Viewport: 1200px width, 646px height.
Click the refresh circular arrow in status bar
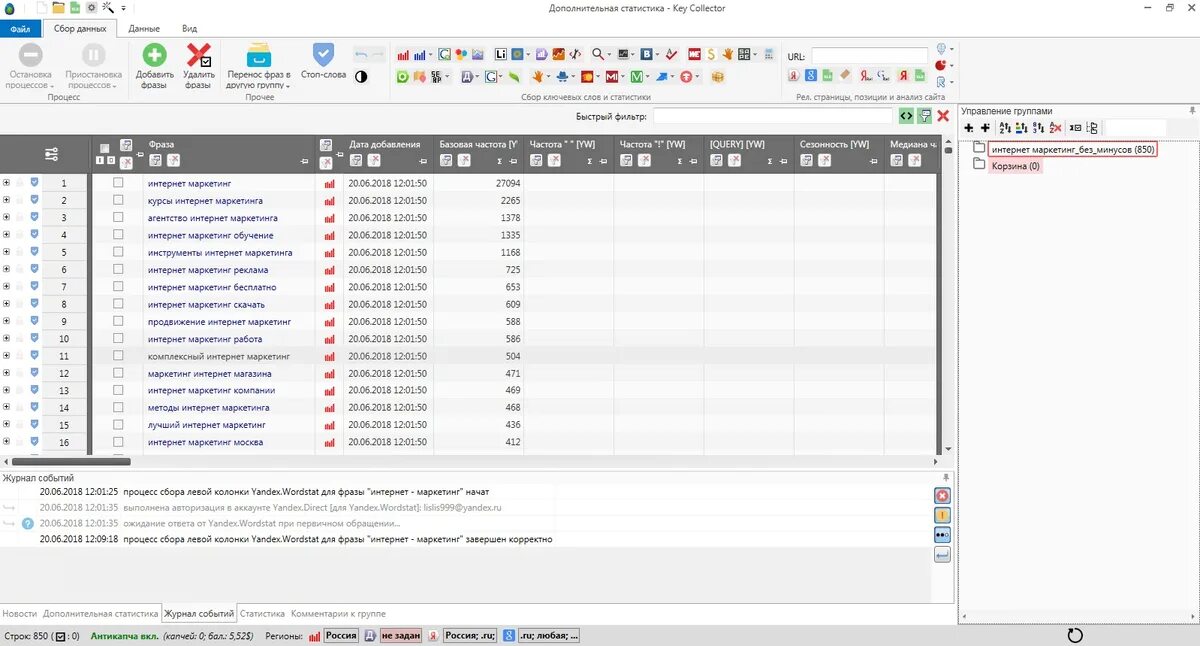[x=1076, y=636]
